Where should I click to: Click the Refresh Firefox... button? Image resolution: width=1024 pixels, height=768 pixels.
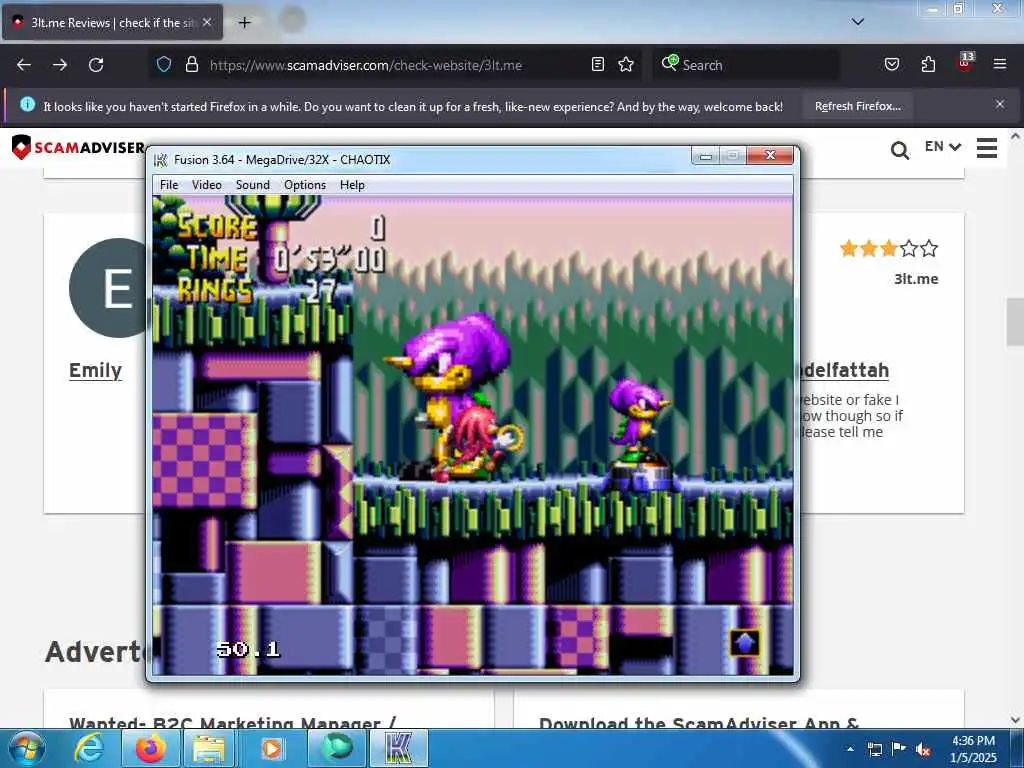point(858,106)
